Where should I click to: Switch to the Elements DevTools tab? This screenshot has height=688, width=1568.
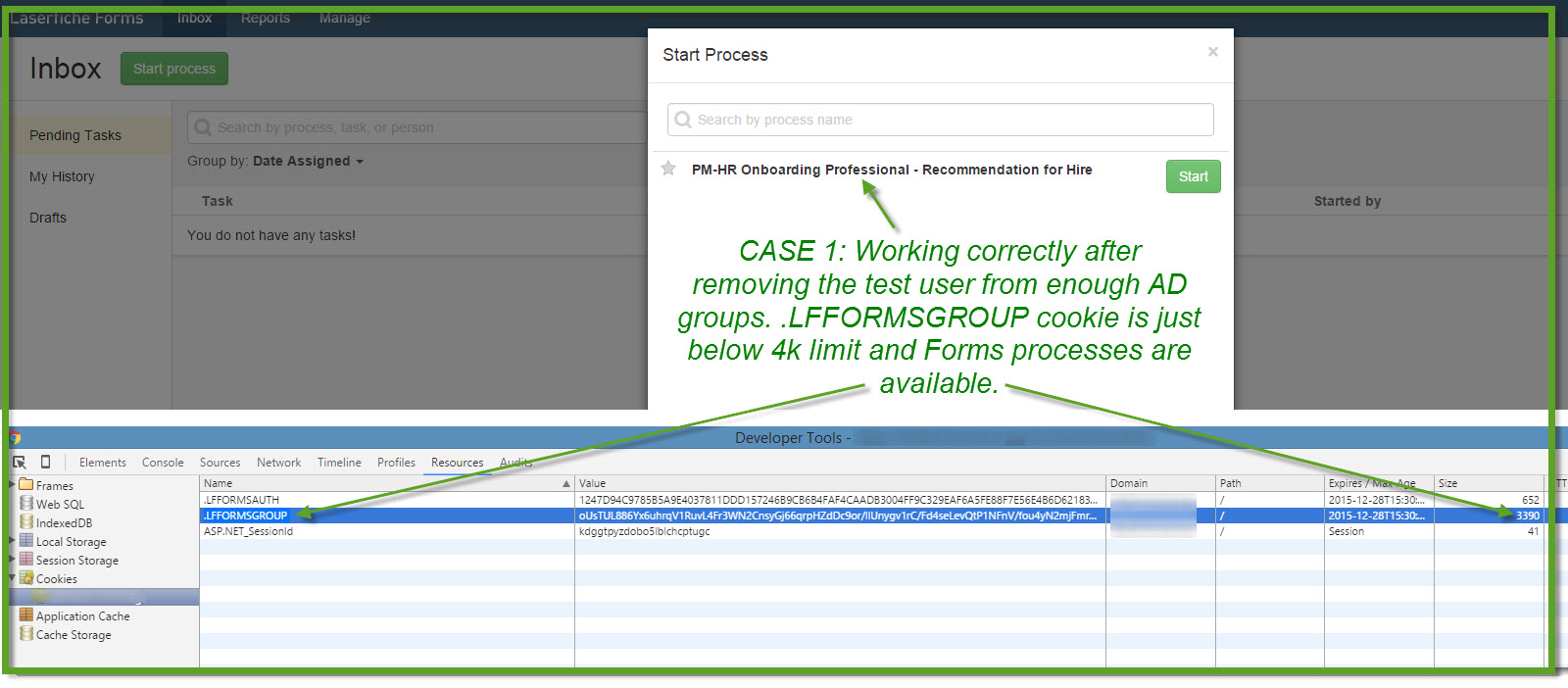(103, 463)
